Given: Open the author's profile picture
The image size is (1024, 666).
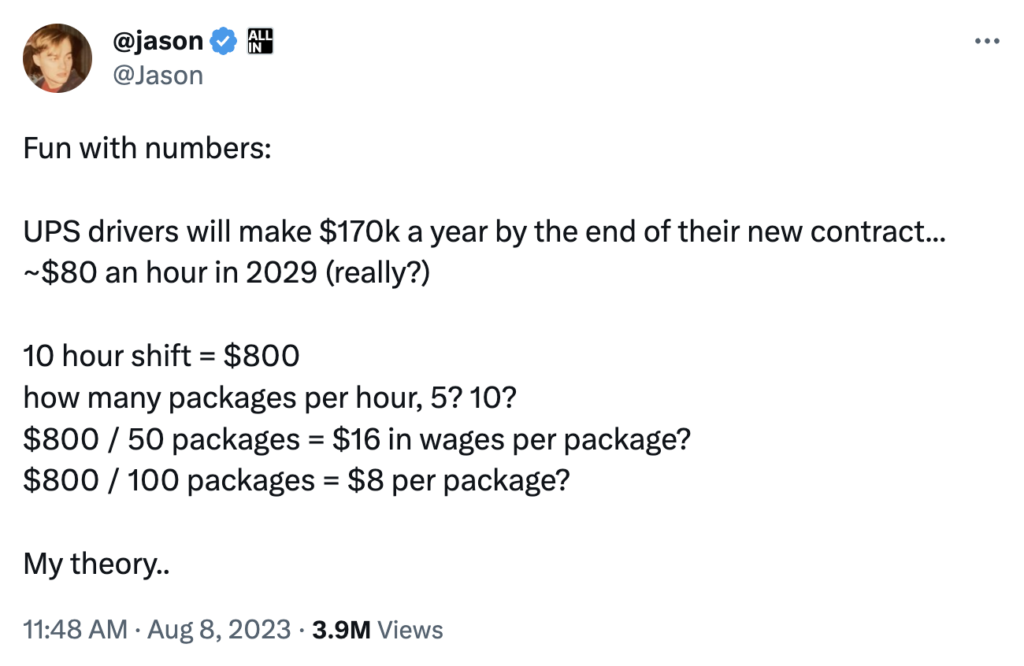Looking at the screenshot, I should [57, 58].
